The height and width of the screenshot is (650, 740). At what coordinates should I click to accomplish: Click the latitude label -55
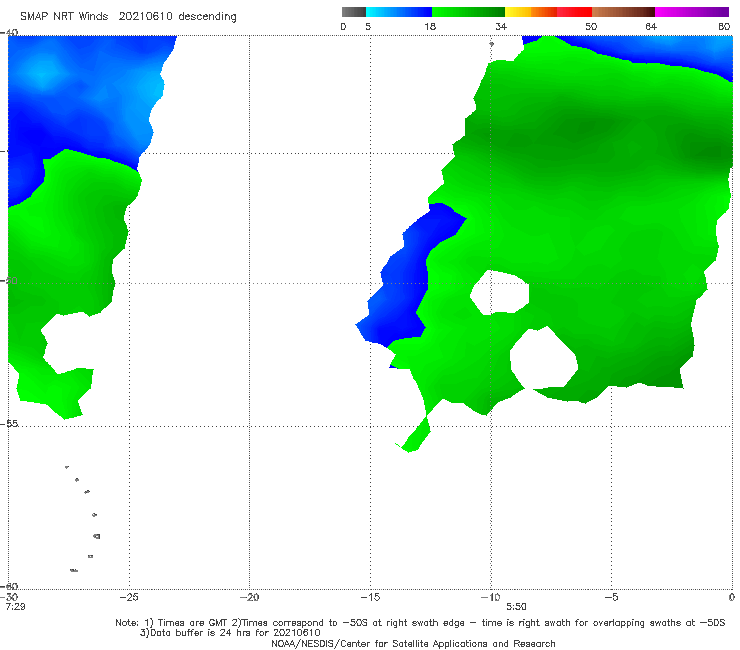point(10,423)
